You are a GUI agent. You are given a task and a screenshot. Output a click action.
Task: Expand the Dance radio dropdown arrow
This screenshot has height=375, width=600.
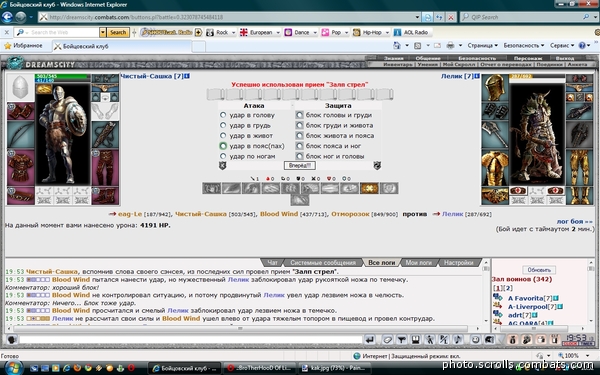[315, 33]
